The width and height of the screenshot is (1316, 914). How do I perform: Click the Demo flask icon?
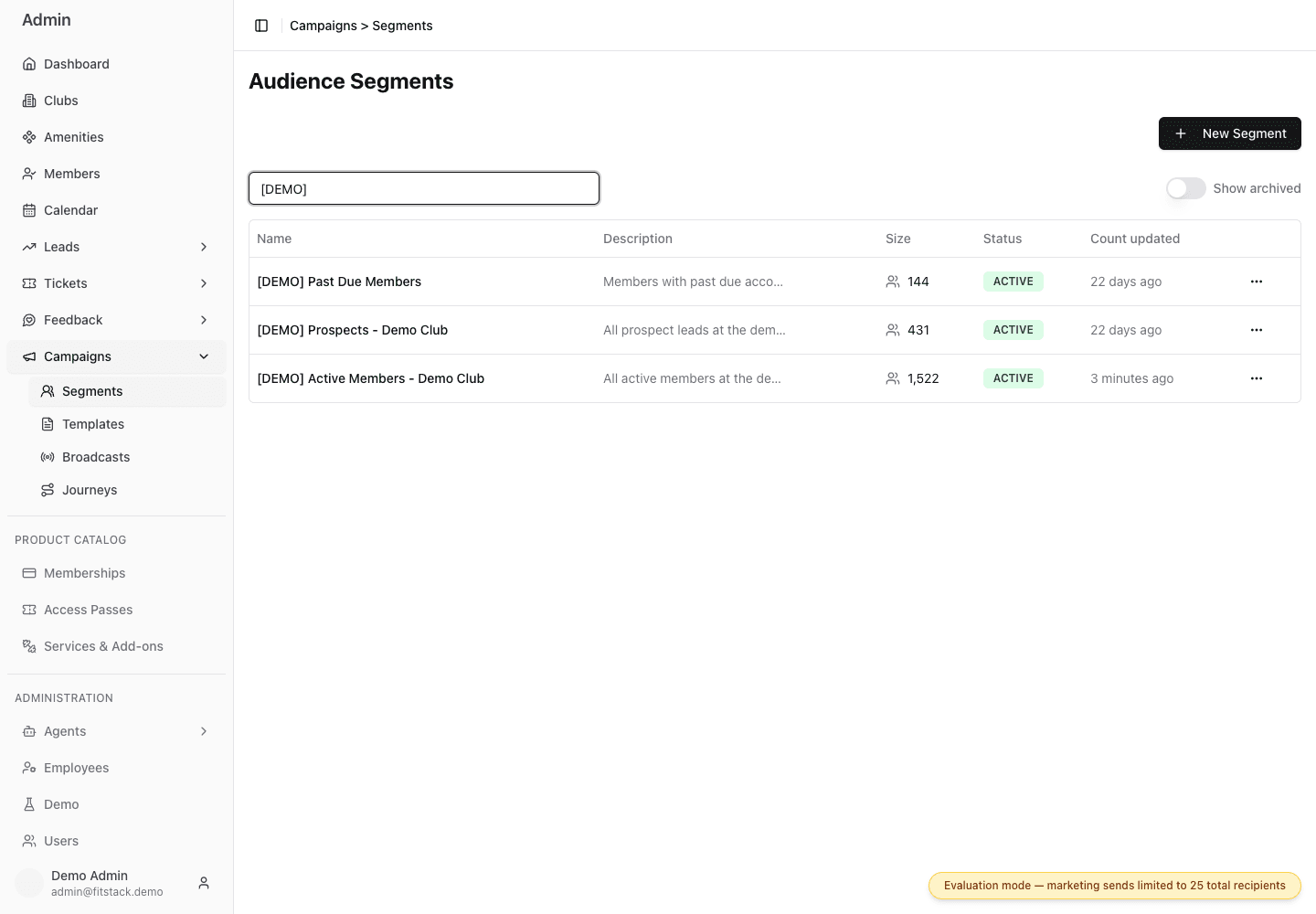point(29,804)
